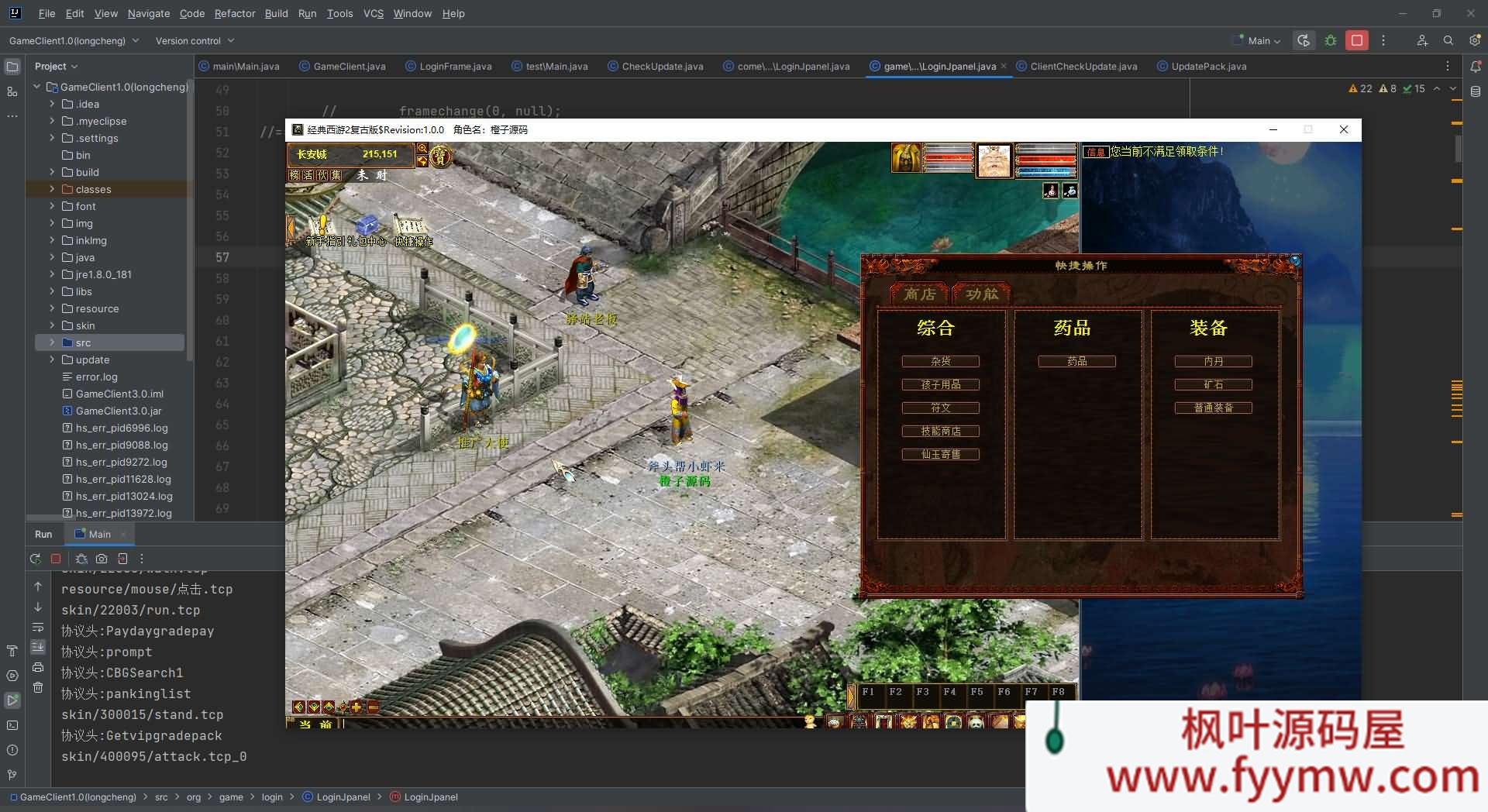Open the Version control dropdown
1488x812 pixels.
click(195, 40)
